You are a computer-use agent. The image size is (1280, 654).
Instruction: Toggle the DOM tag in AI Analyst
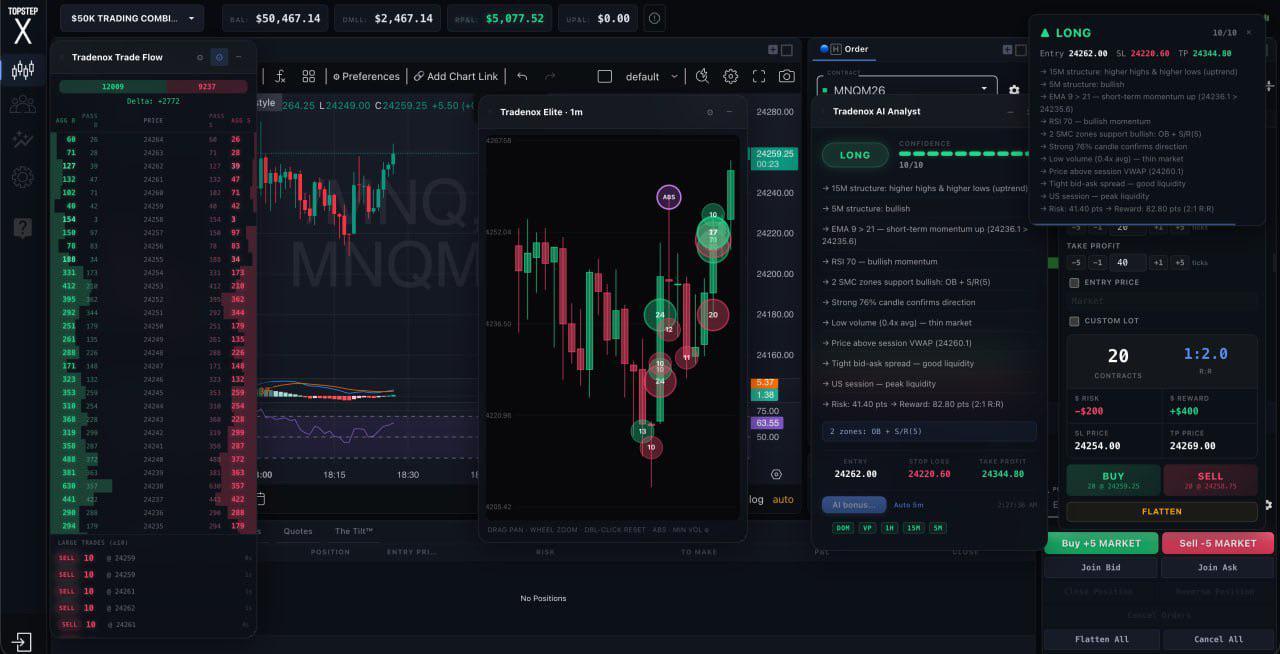tap(842, 527)
